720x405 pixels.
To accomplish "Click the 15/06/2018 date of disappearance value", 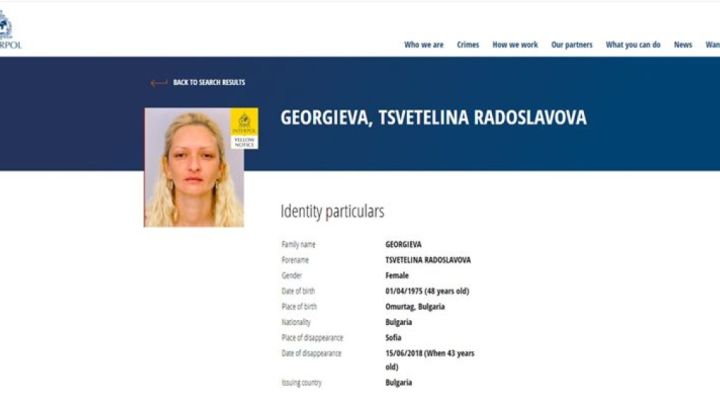I will (430, 360).
